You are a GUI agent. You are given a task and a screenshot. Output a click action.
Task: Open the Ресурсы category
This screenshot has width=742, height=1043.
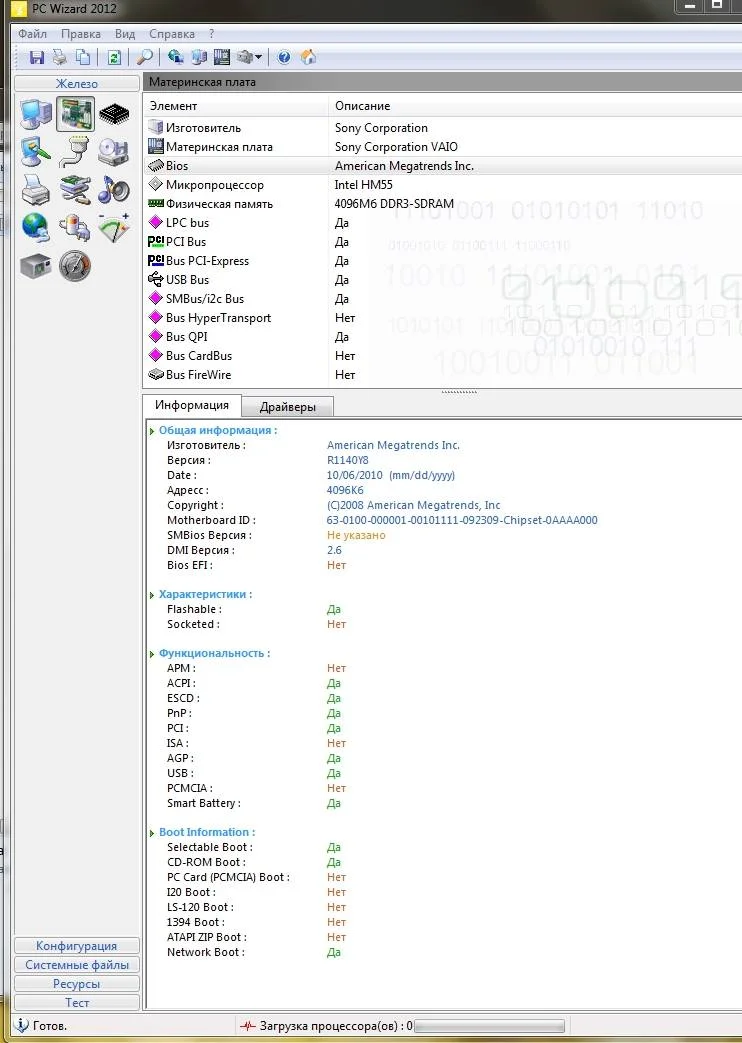pos(77,984)
